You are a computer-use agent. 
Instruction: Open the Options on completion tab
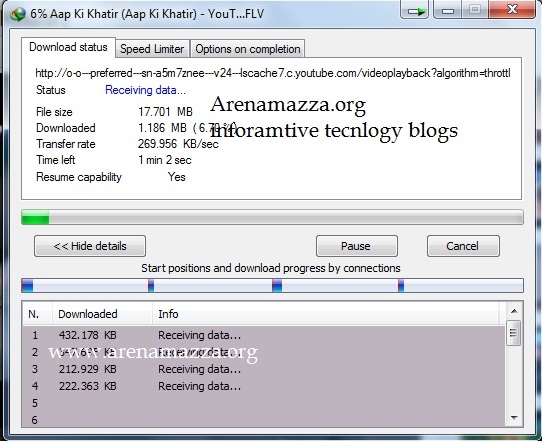point(247,49)
